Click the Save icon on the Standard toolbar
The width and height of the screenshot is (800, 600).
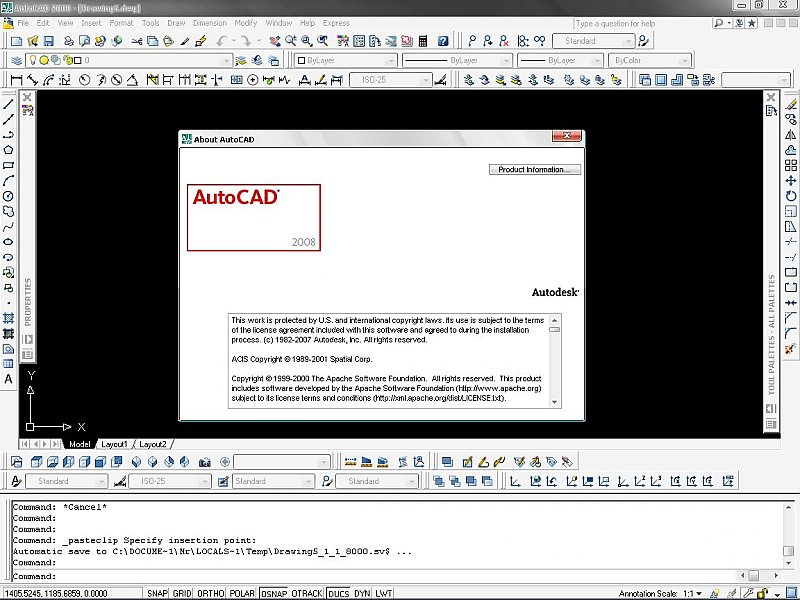pos(47,39)
